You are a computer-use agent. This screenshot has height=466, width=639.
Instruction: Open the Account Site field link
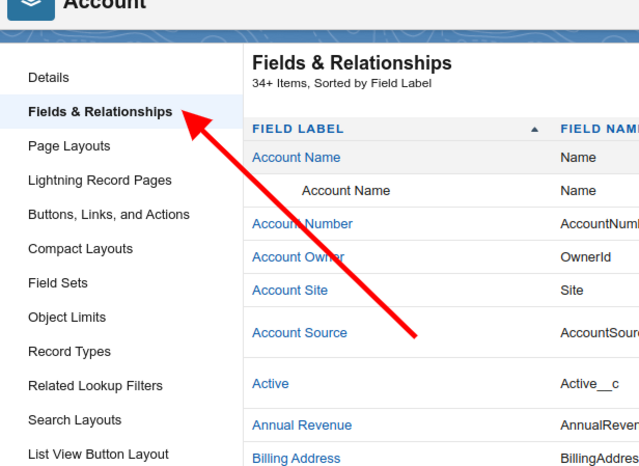(x=290, y=290)
